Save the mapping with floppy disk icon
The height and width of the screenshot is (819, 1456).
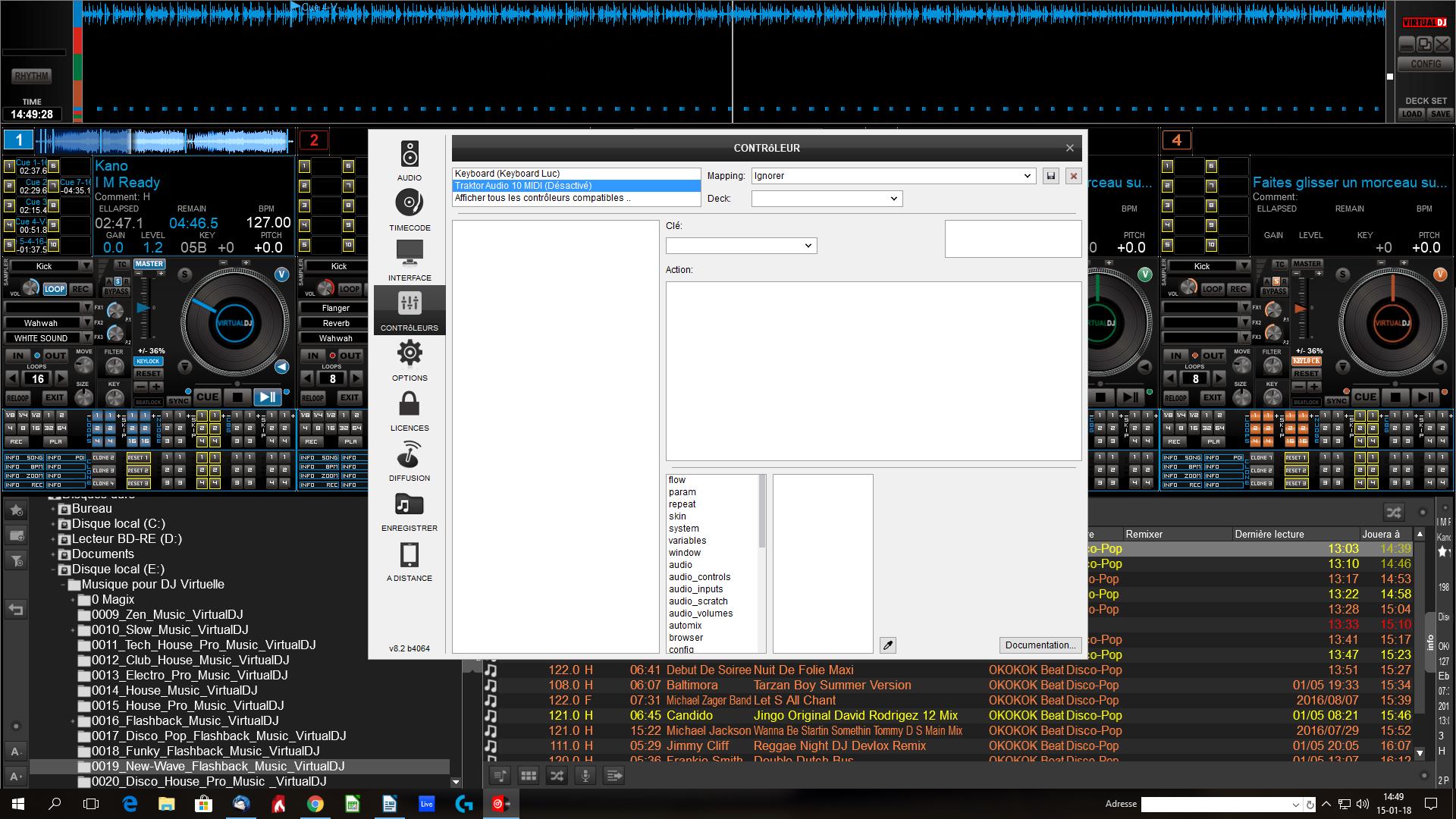coord(1051,176)
